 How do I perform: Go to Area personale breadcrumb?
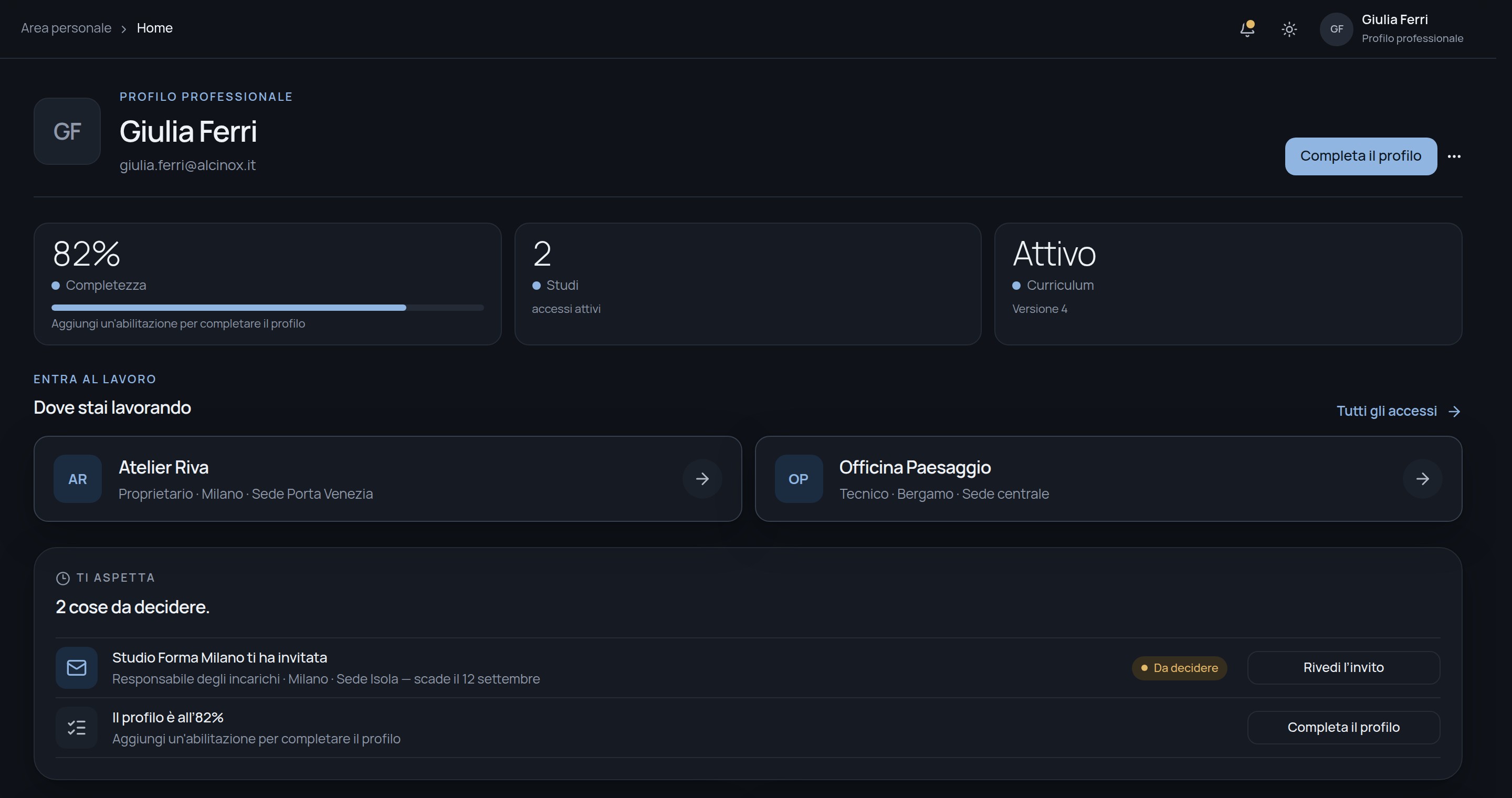66,28
